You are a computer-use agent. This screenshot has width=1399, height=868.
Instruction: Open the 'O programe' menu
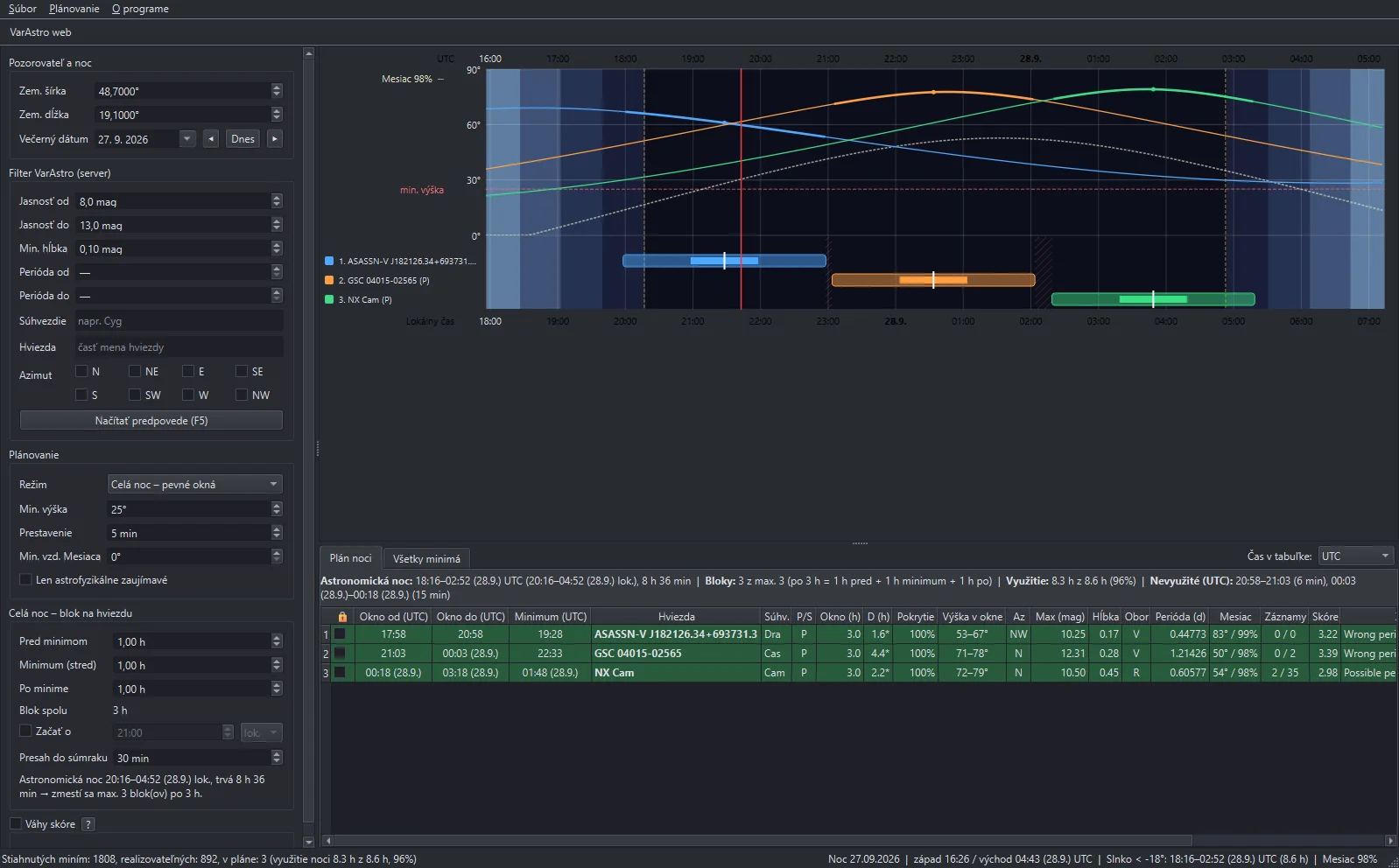point(140,9)
